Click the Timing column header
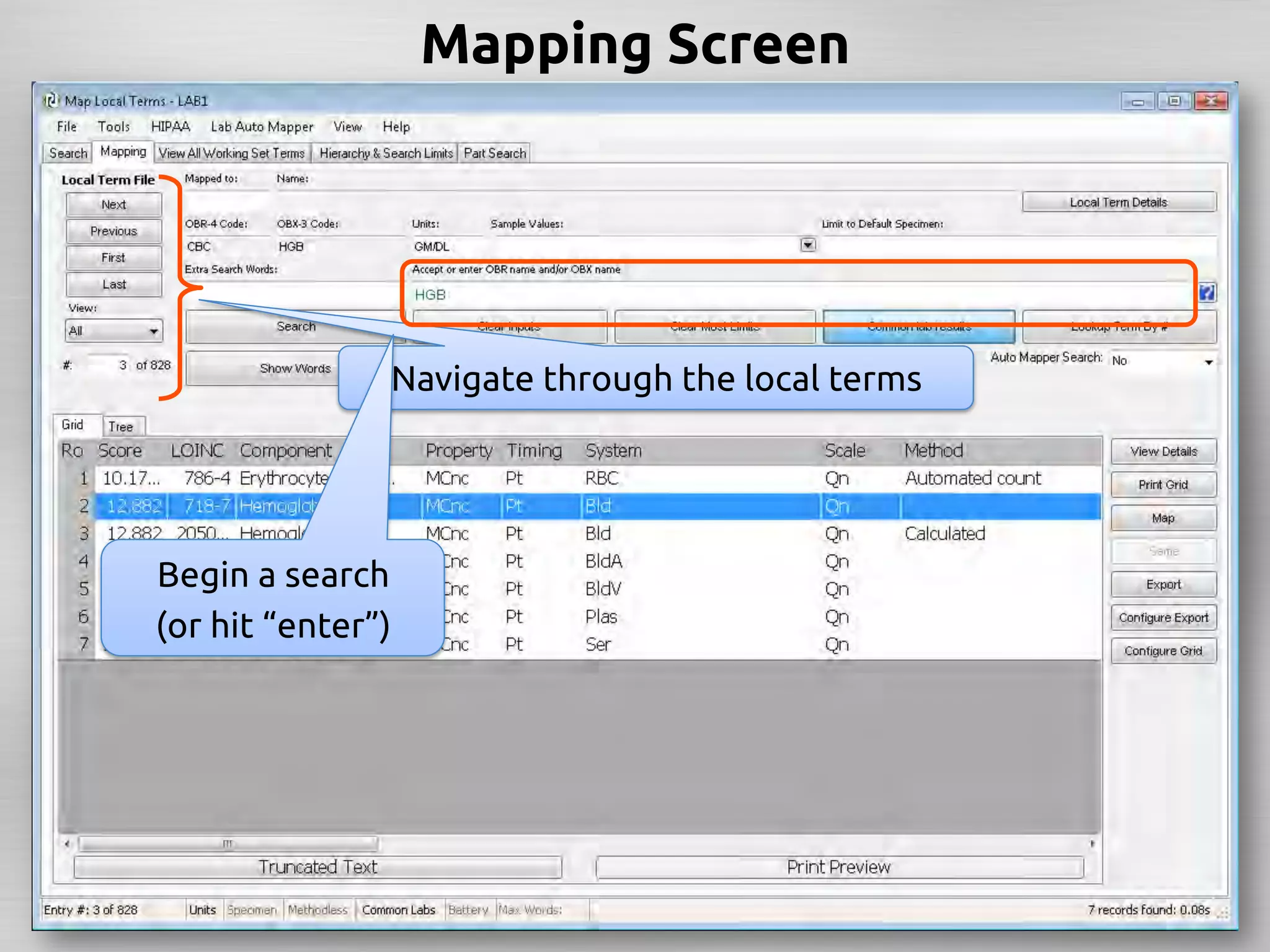Viewport: 1270px width, 952px height. pos(535,451)
